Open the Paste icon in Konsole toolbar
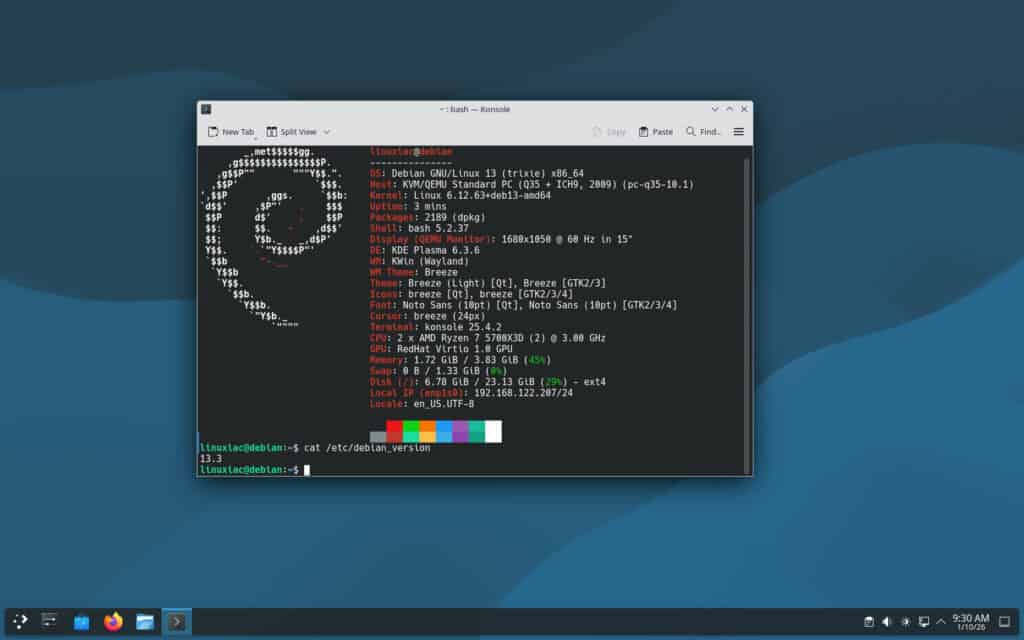This screenshot has height=640, width=1024. (x=655, y=131)
